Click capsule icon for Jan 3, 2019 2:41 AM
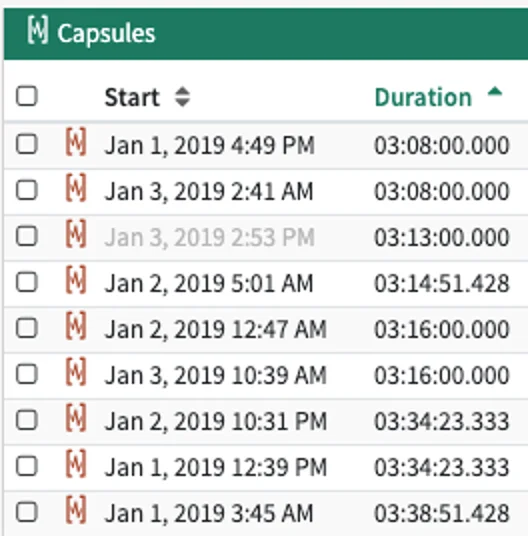Screen dimensions: 528x536 coord(76,188)
